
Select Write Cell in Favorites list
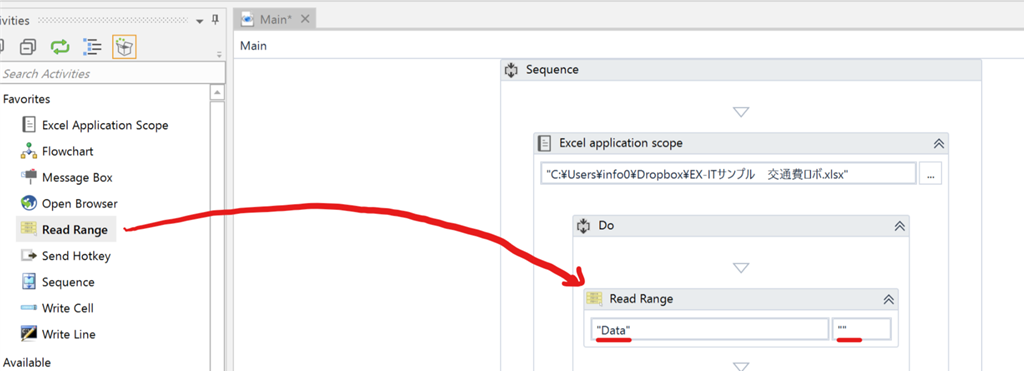(68, 308)
